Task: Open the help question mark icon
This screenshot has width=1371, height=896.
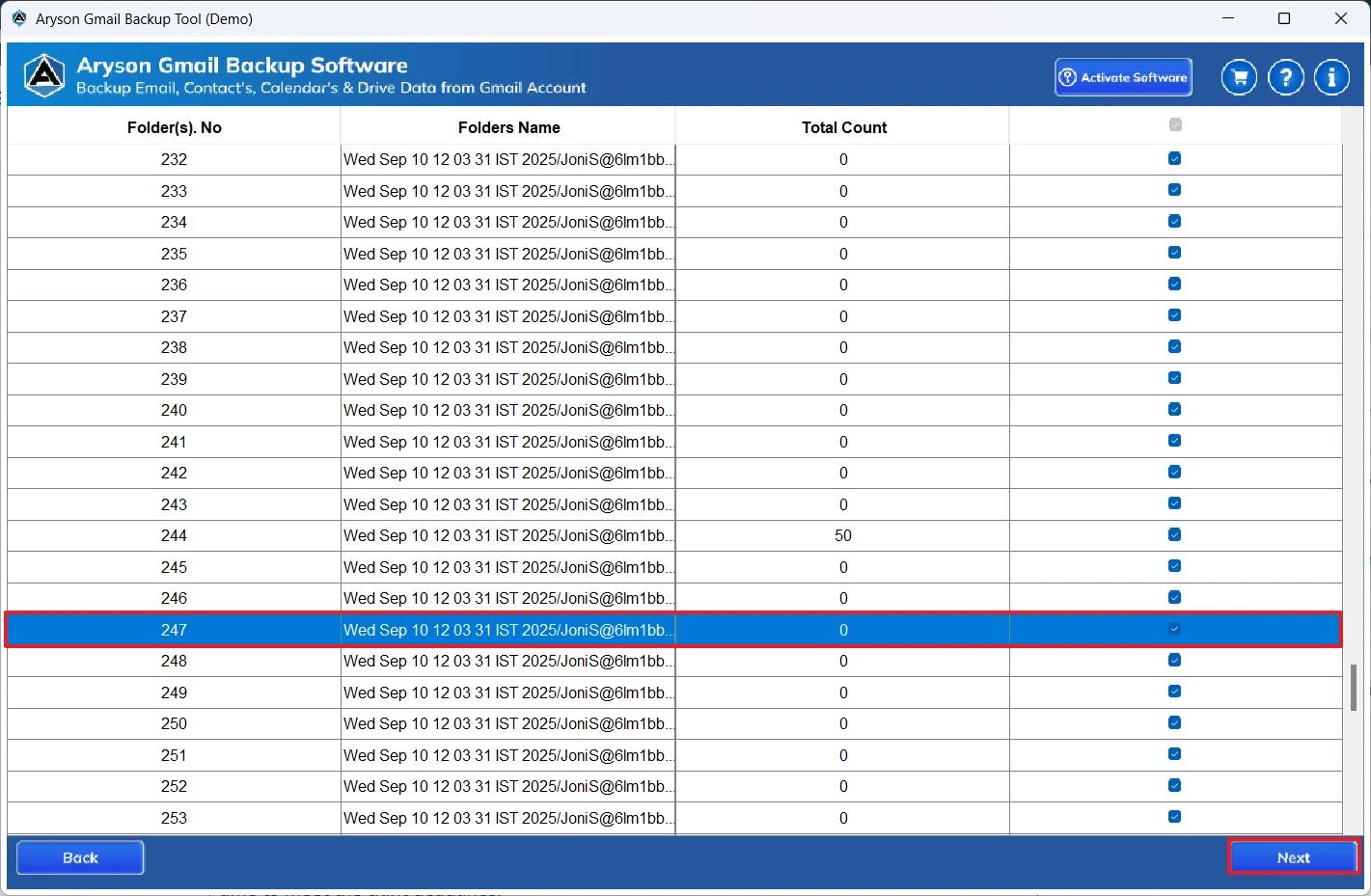Action: tap(1285, 77)
